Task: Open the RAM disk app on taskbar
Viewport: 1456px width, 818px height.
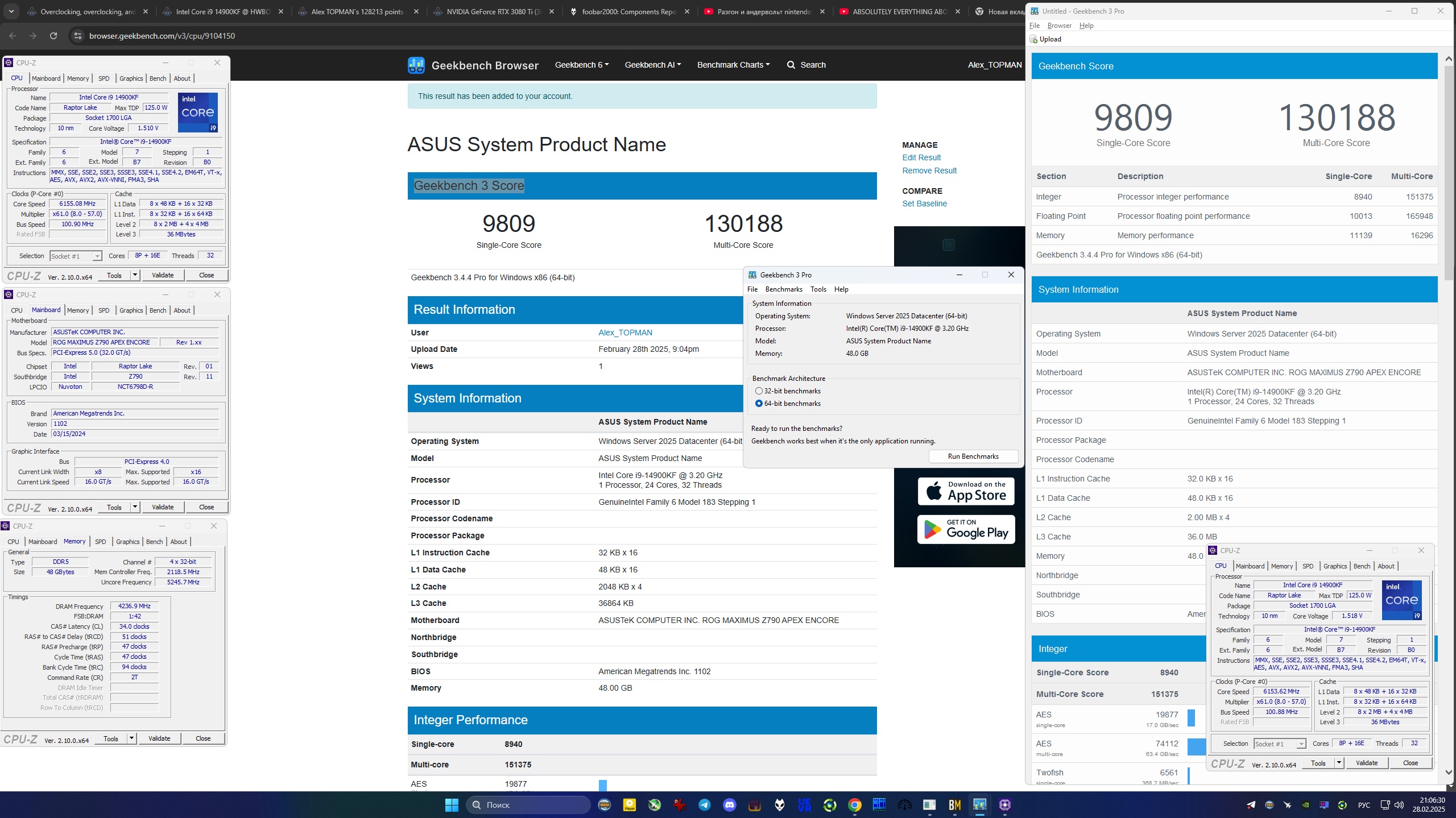Action: (x=604, y=805)
